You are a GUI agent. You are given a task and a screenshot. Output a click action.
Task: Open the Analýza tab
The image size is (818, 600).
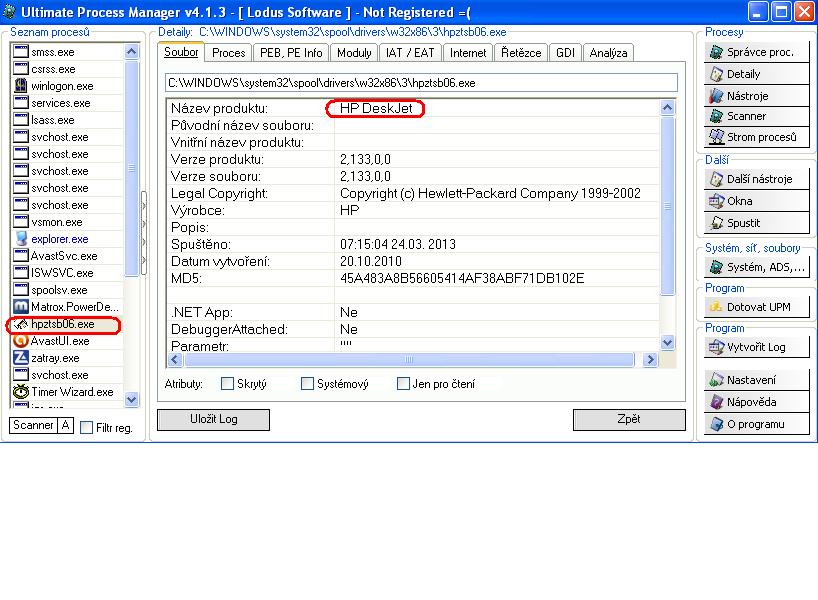coord(608,53)
